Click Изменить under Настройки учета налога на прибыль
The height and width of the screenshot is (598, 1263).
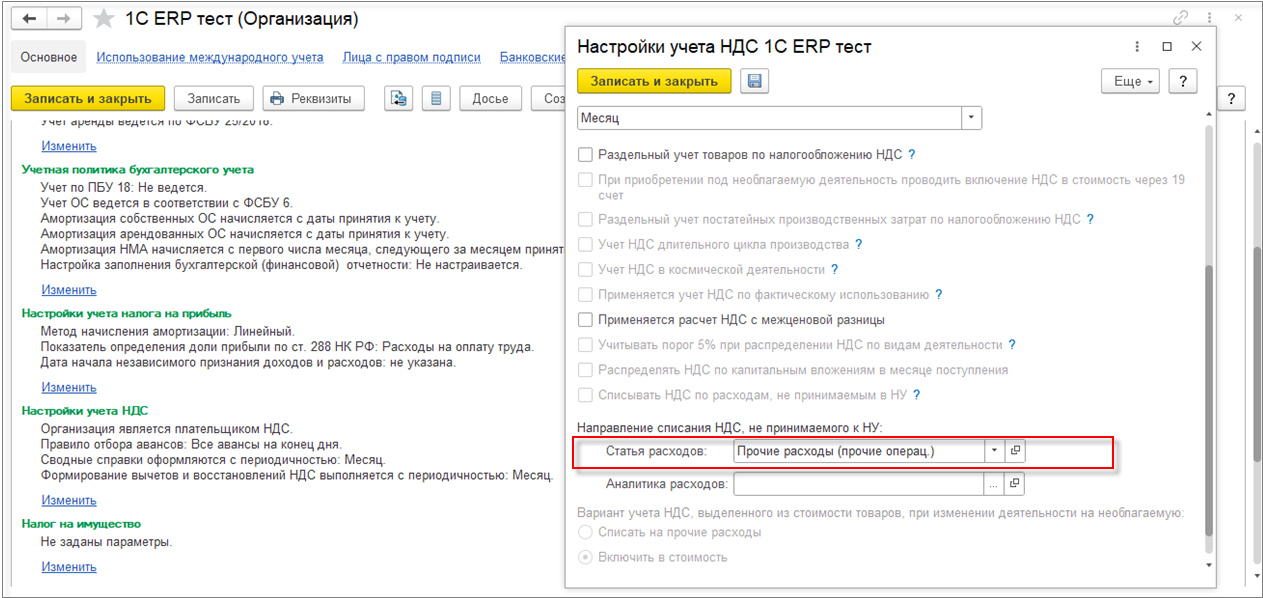(x=69, y=386)
